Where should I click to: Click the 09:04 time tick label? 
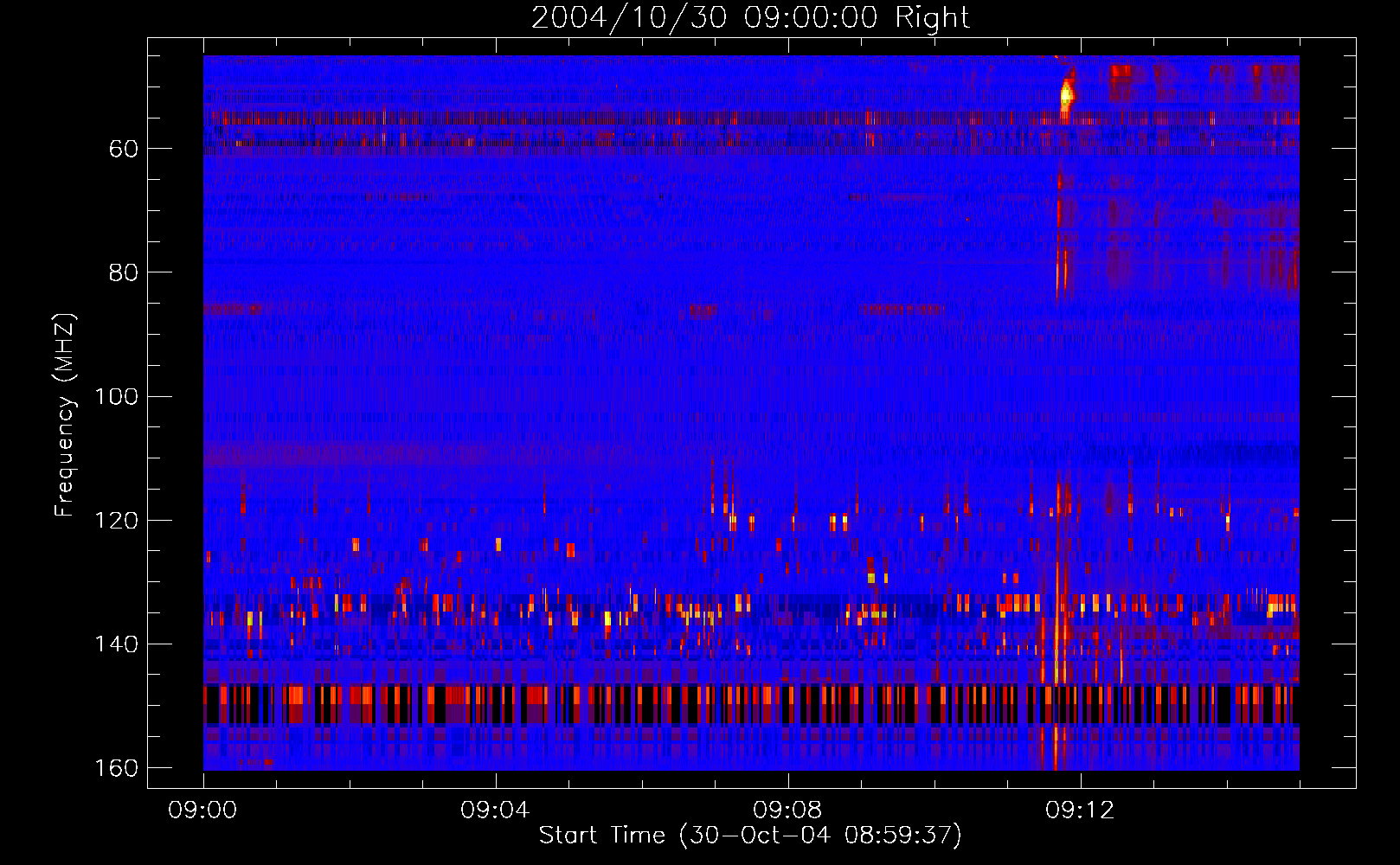click(495, 811)
